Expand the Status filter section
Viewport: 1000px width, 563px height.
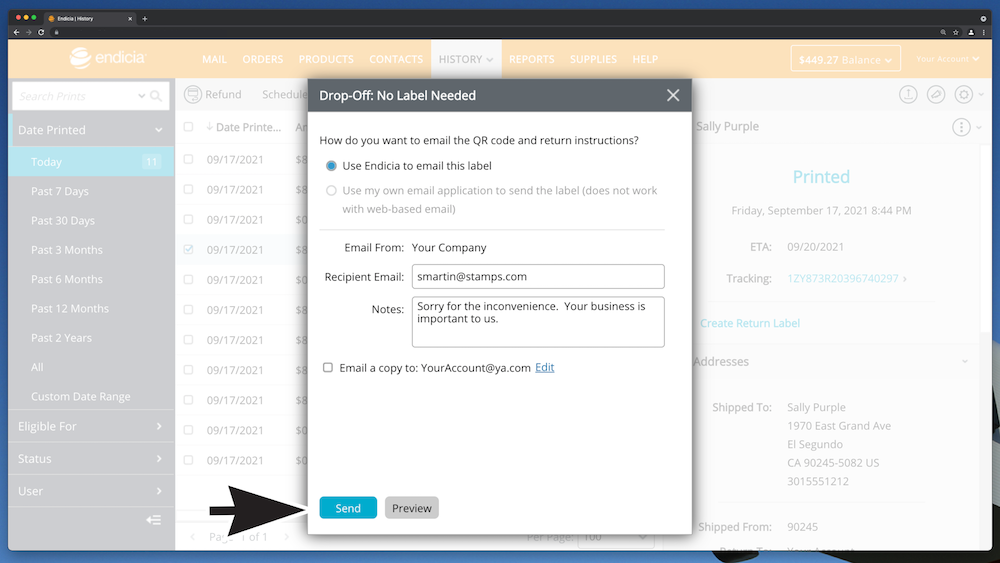[90, 459]
